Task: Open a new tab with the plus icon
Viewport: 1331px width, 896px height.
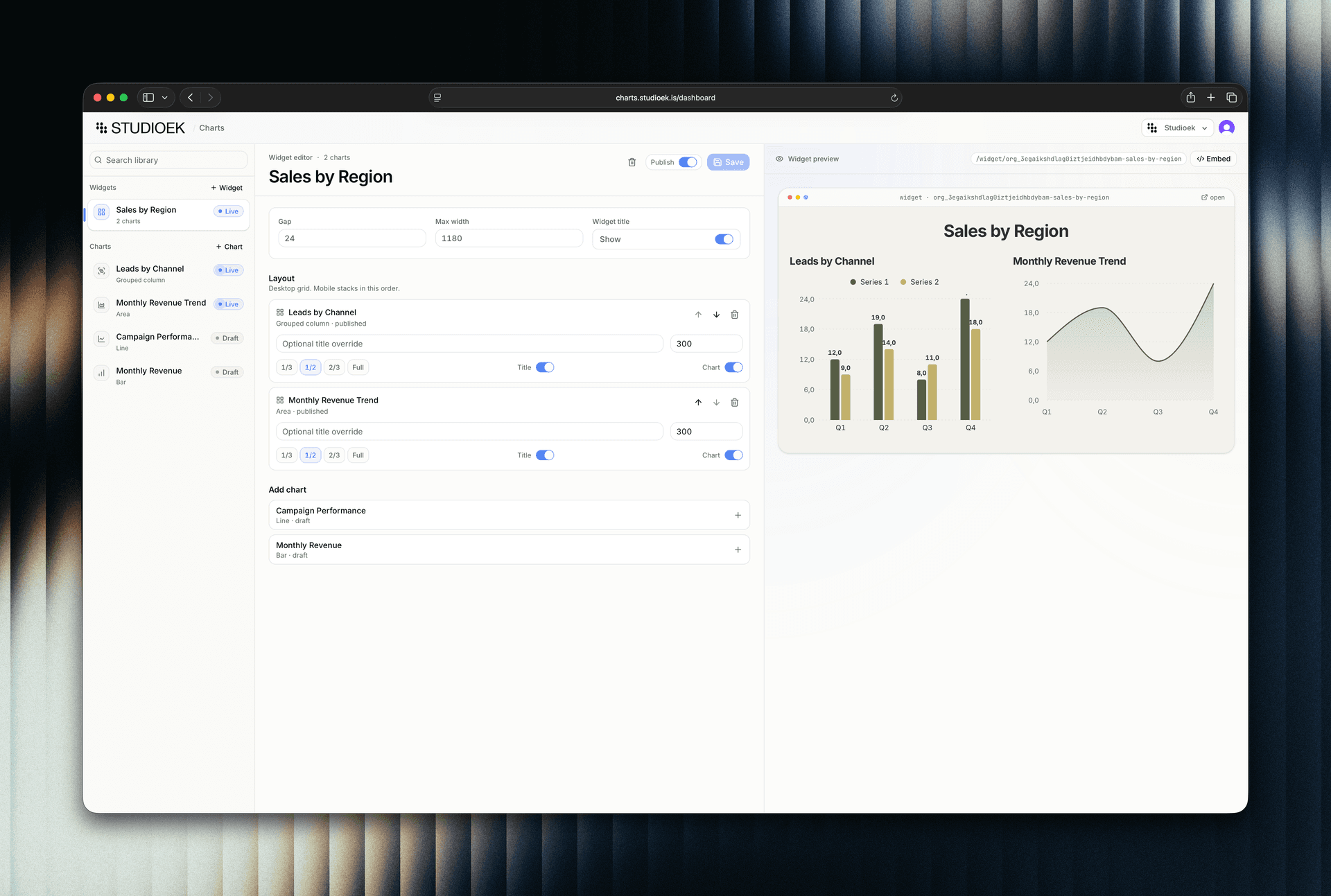Action: coord(1210,98)
